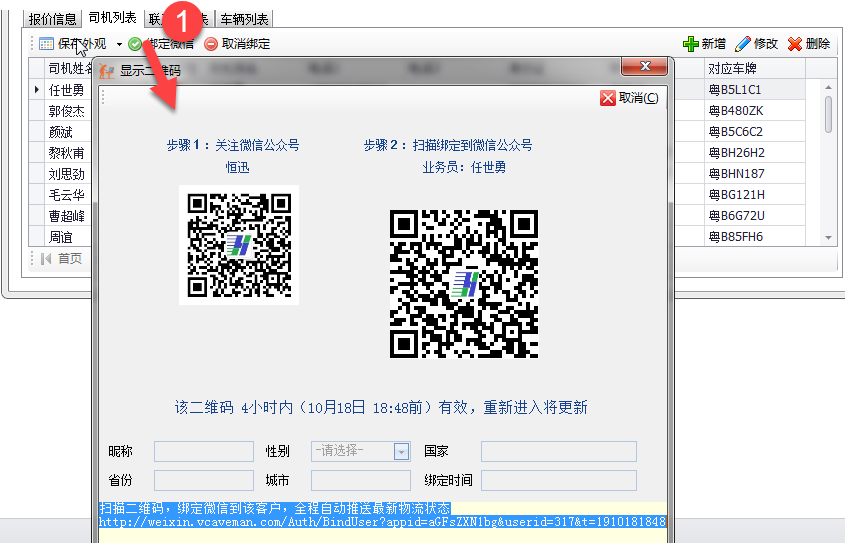Viewport: 845px width, 543px height.
Task: Click the red 取消绑定 icon
Action: click(x=211, y=44)
